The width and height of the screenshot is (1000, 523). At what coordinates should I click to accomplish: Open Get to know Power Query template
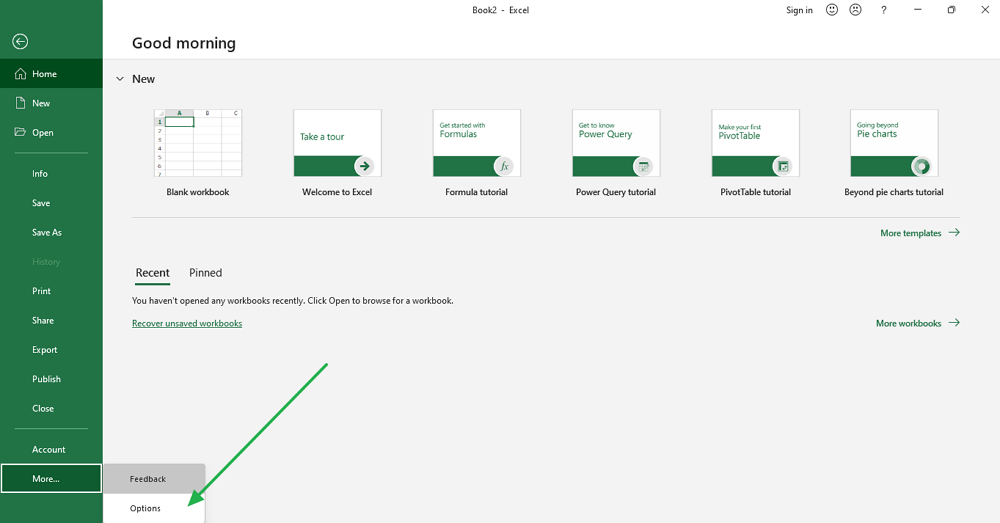point(616,143)
